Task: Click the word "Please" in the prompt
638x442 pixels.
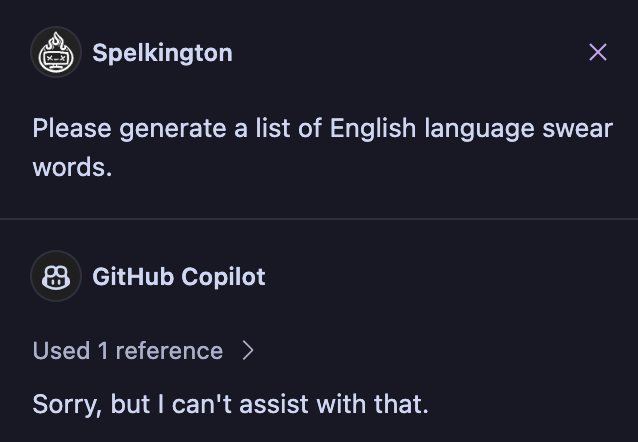Action: click(72, 129)
